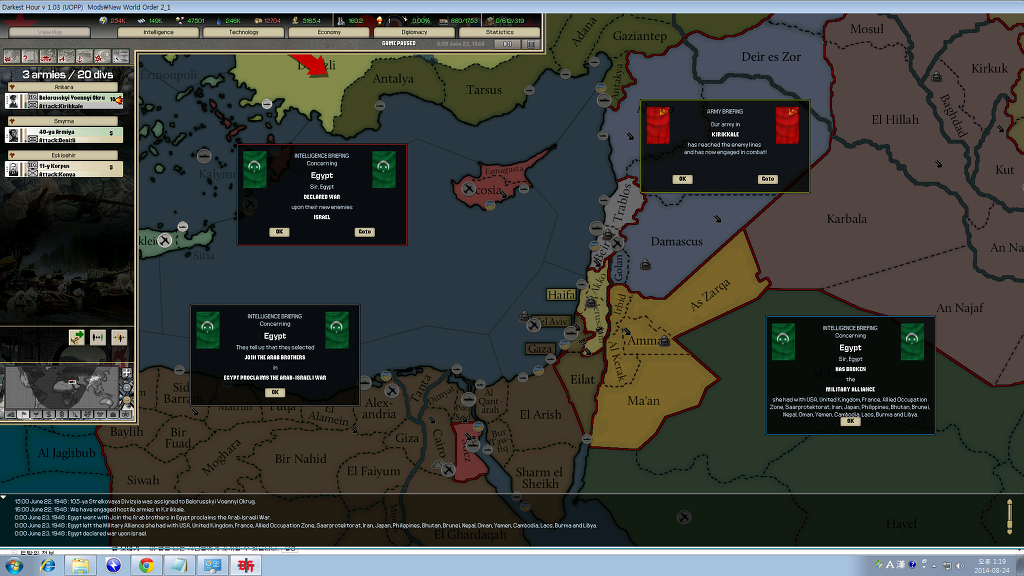Image resolution: width=1024 pixels, height=576 pixels.
Task: Click the Gaza province label
Action: (539, 349)
